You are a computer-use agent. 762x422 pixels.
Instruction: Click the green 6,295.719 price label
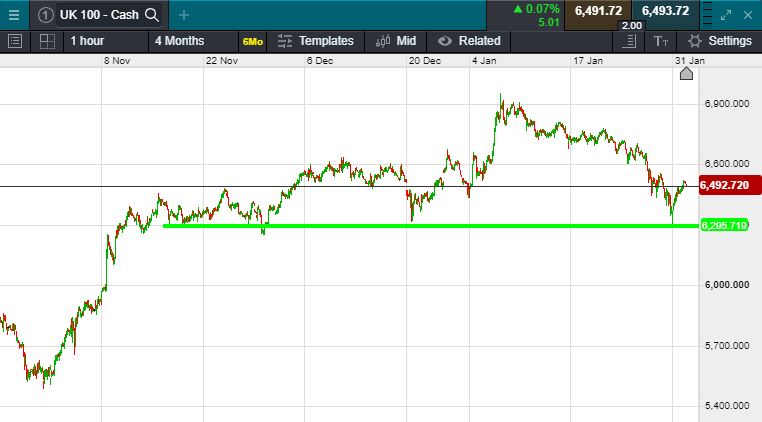click(x=724, y=226)
